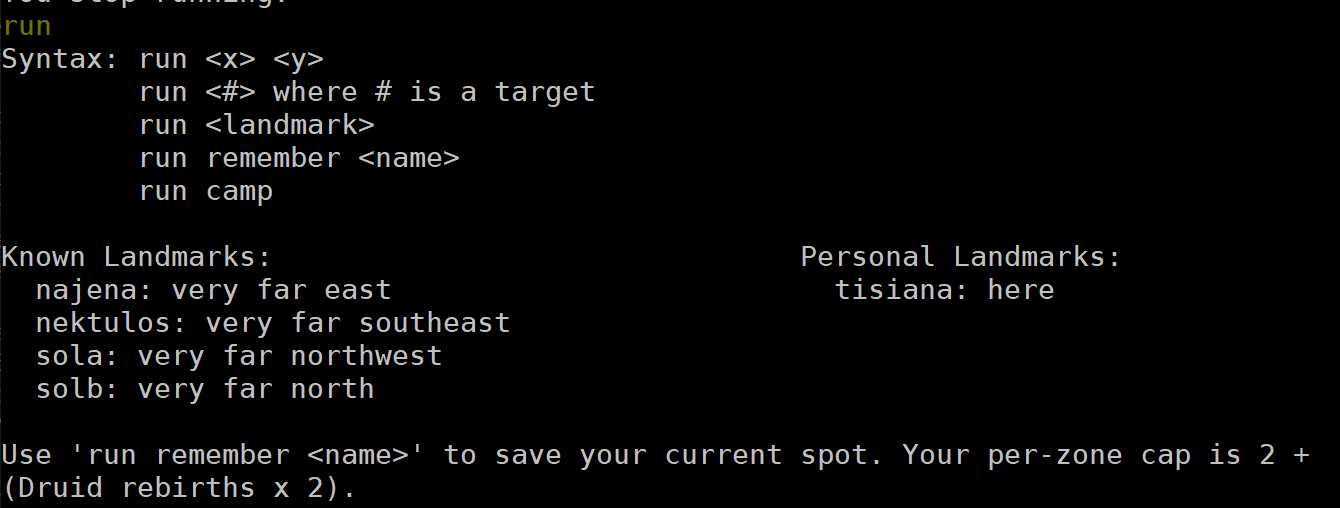Screen dimensions: 1340x508
Task: Click 'very far southeast' direction text
Action: click(358, 323)
